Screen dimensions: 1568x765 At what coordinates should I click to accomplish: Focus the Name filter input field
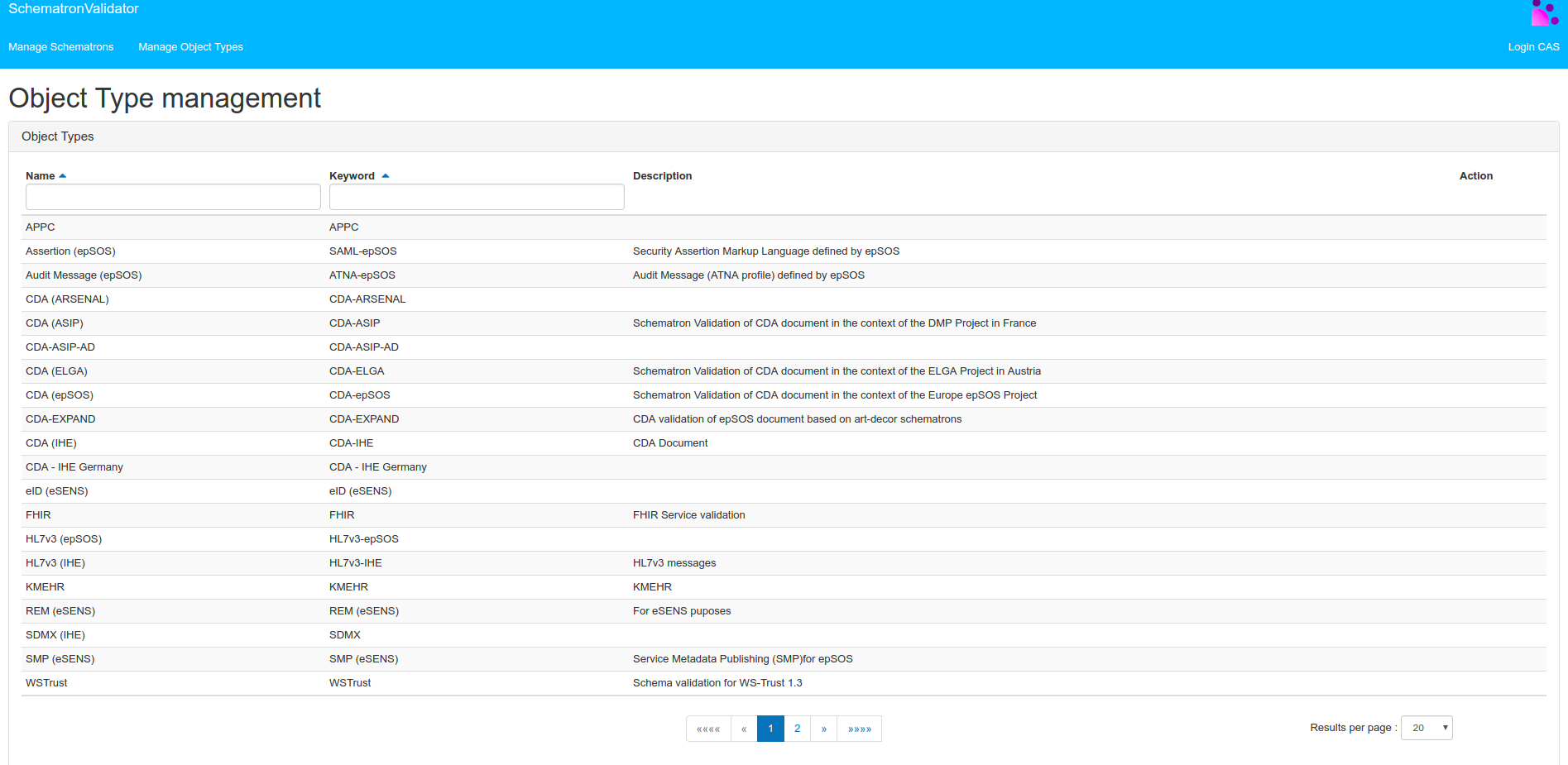click(173, 197)
